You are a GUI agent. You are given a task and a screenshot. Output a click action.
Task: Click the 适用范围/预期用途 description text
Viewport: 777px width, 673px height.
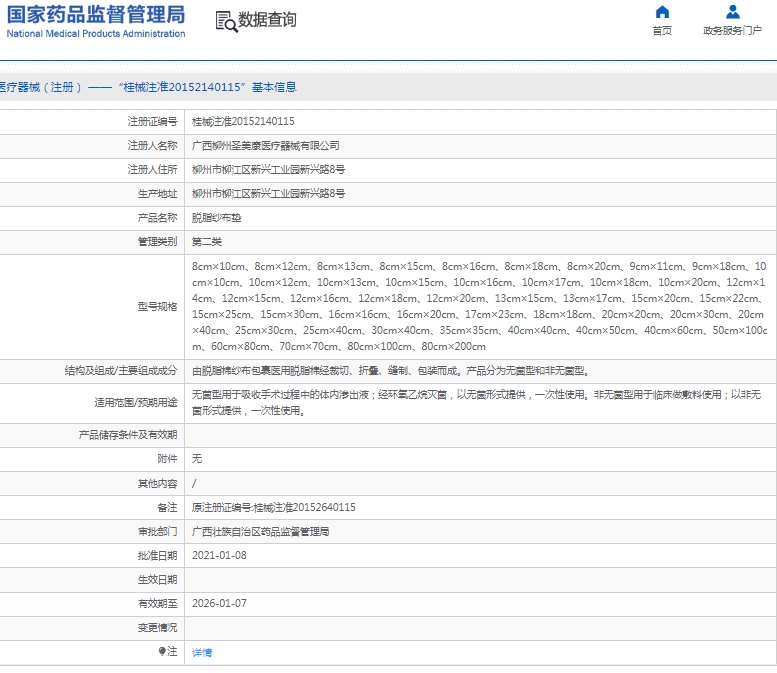point(476,402)
